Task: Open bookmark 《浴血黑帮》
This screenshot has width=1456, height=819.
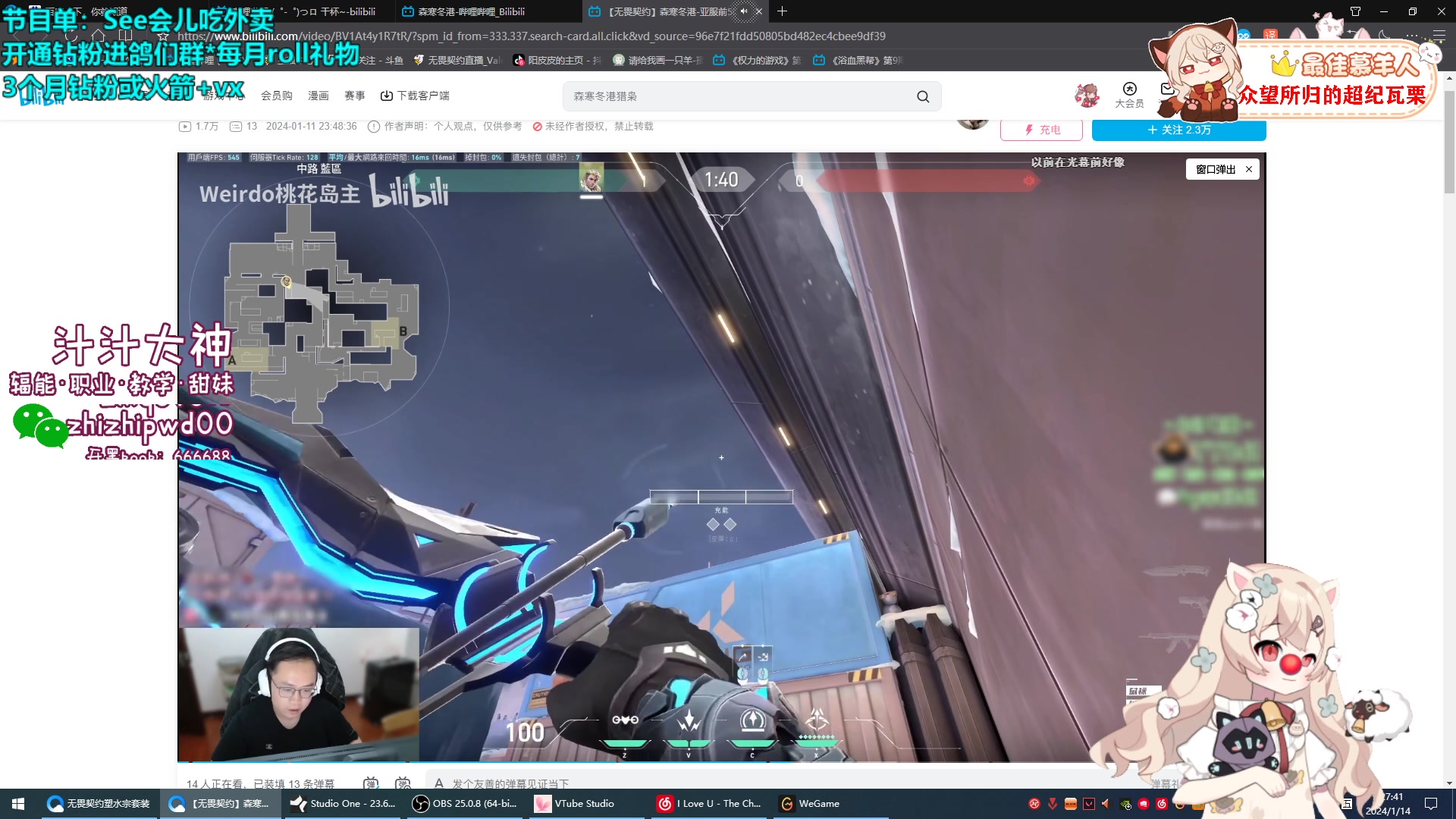Action: tap(857, 60)
